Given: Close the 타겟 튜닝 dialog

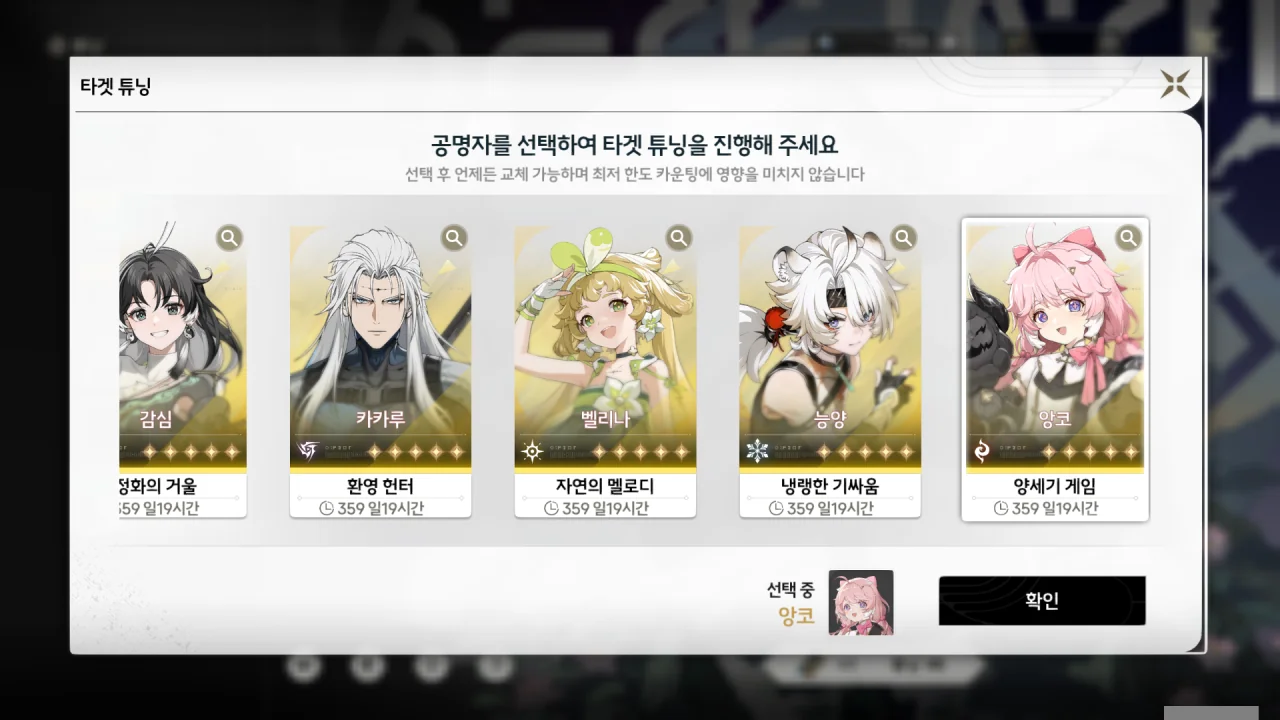Looking at the screenshot, I should pyautogui.click(x=1174, y=84).
